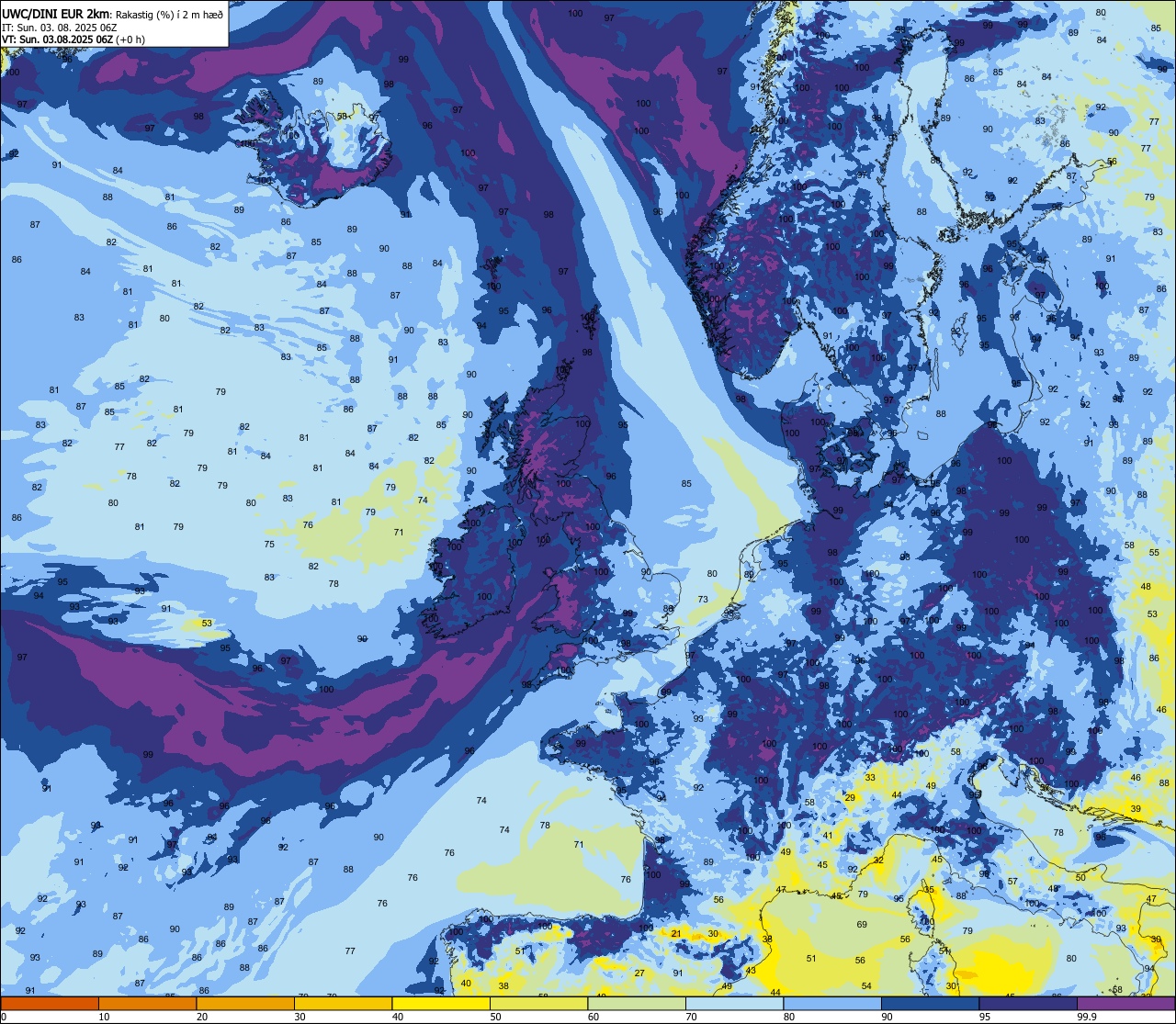Click the 50–60% pale yellow legend swatch

pyautogui.click(x=538, y=1003)
